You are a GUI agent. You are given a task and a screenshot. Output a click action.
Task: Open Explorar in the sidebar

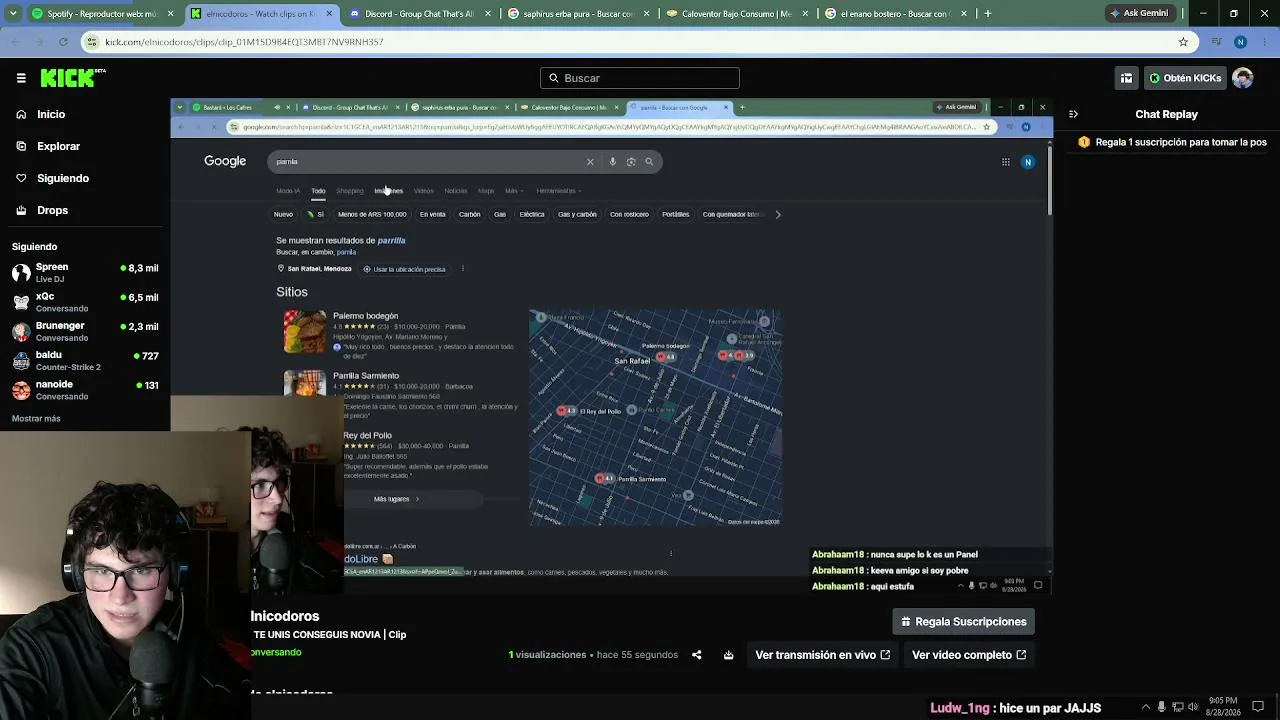pos(58,146)
